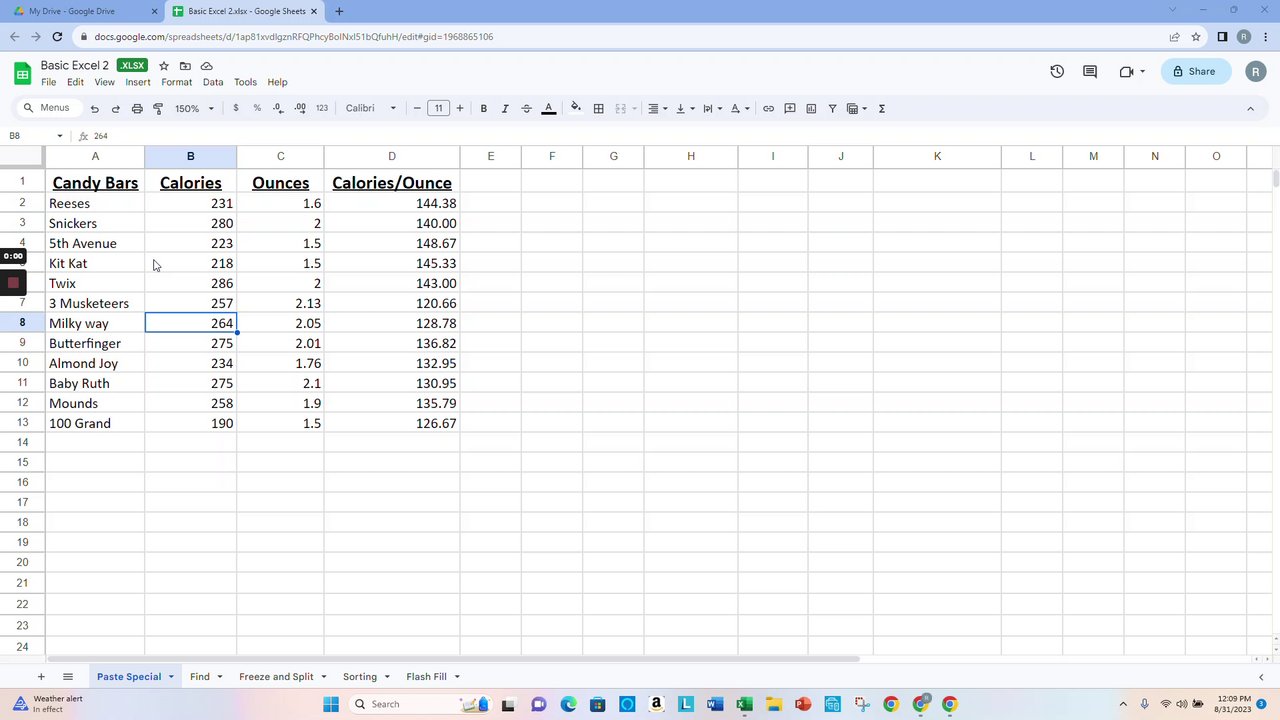Image resolution: width=1280 pixels, height=720 pixels.
Task: Toggle italic formatting
Action: 505,108
